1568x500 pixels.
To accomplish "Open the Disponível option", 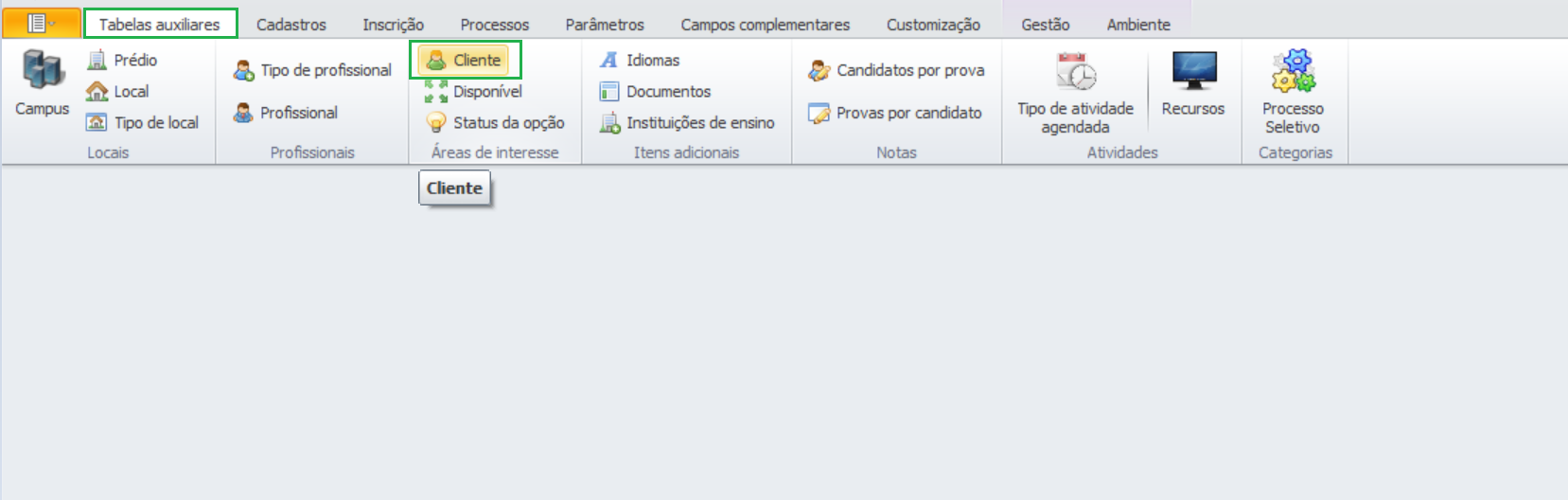I will pos(487,92).
